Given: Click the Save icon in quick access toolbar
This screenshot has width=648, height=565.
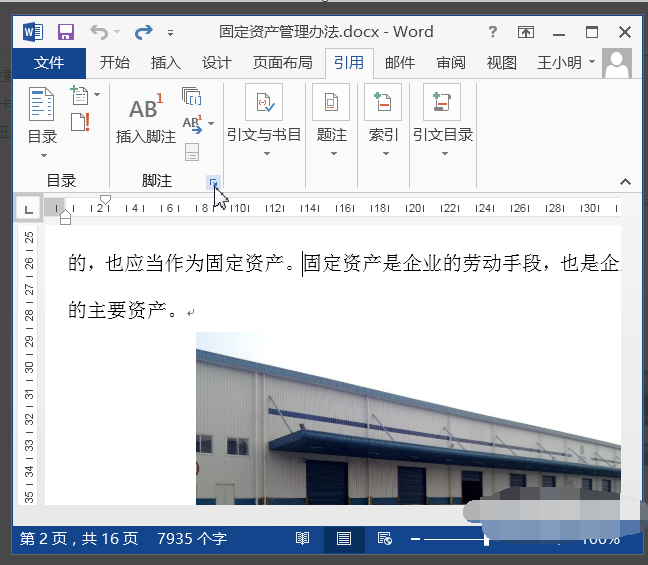Looking at the screenshot, I should point(65,32).
